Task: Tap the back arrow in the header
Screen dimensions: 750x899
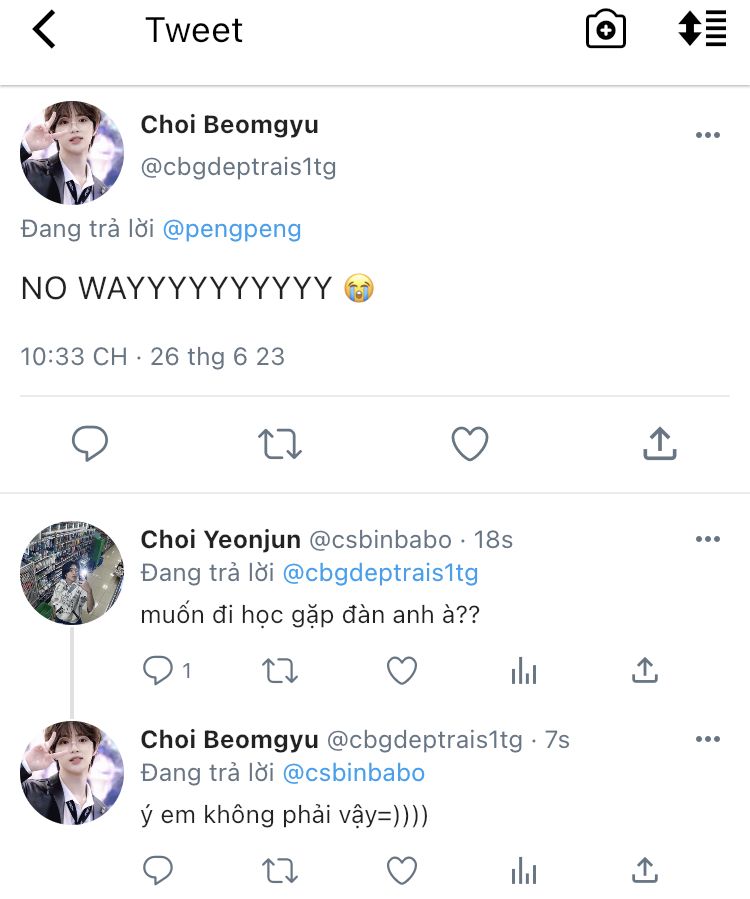Action: [44, 31]
